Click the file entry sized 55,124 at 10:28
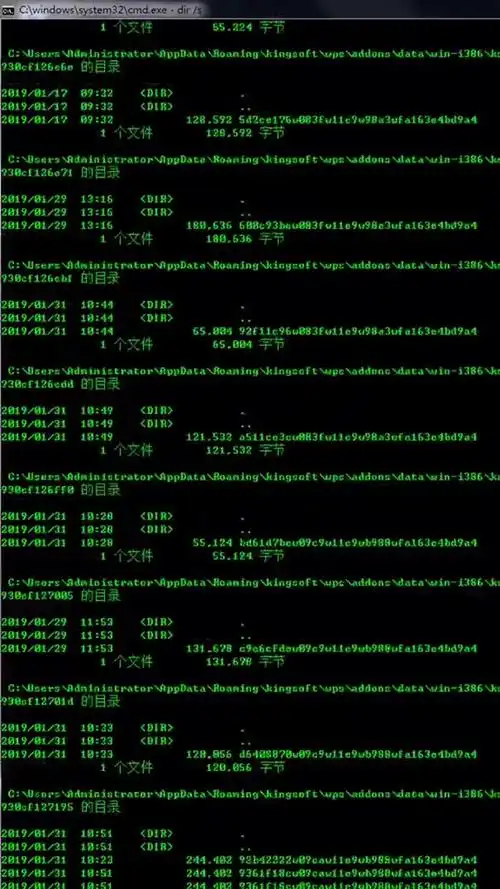Image resolution: width=500 pixels, height=889 pixels. (239, 543)
